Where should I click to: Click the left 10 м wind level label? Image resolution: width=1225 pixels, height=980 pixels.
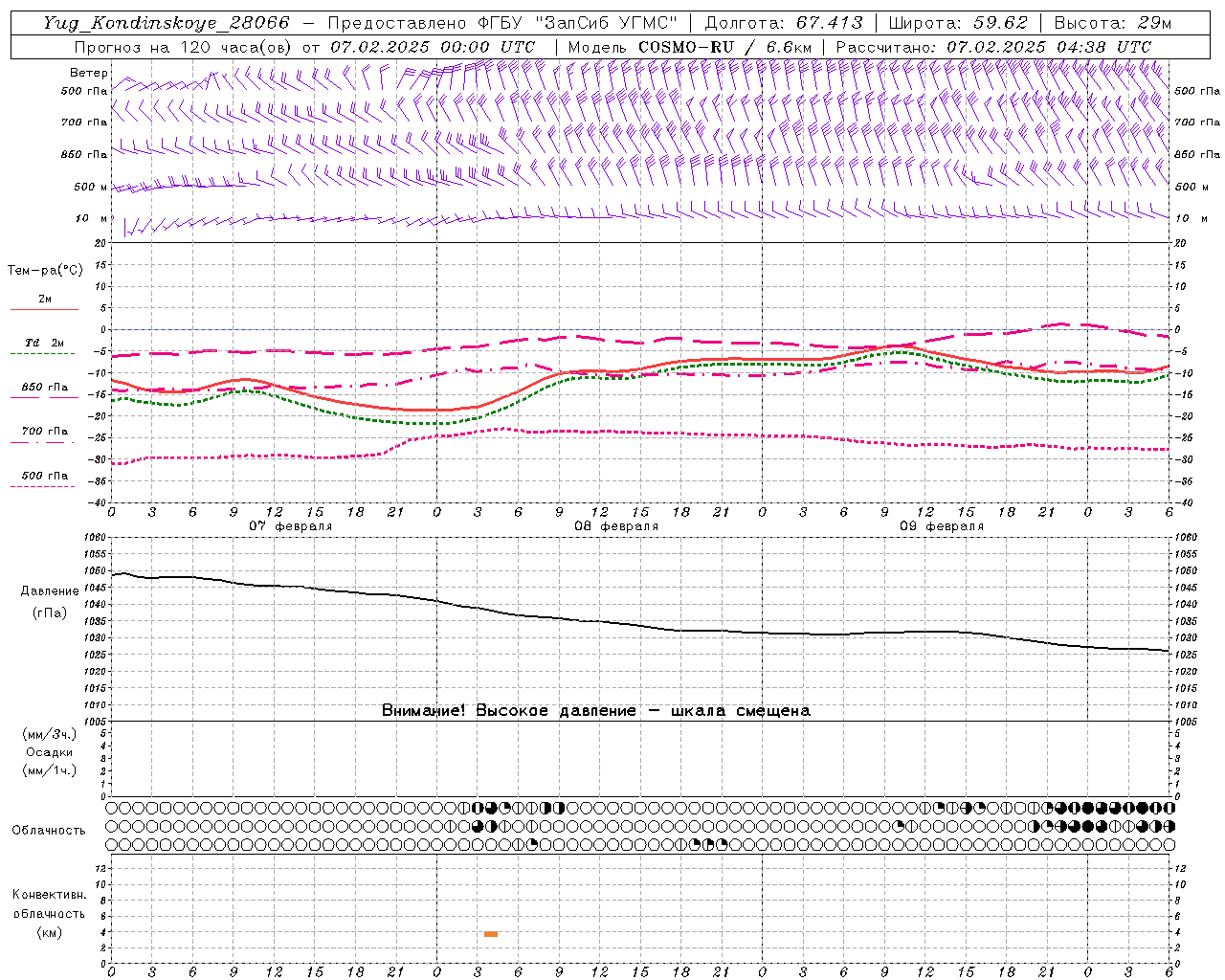(x=92, y=218)
